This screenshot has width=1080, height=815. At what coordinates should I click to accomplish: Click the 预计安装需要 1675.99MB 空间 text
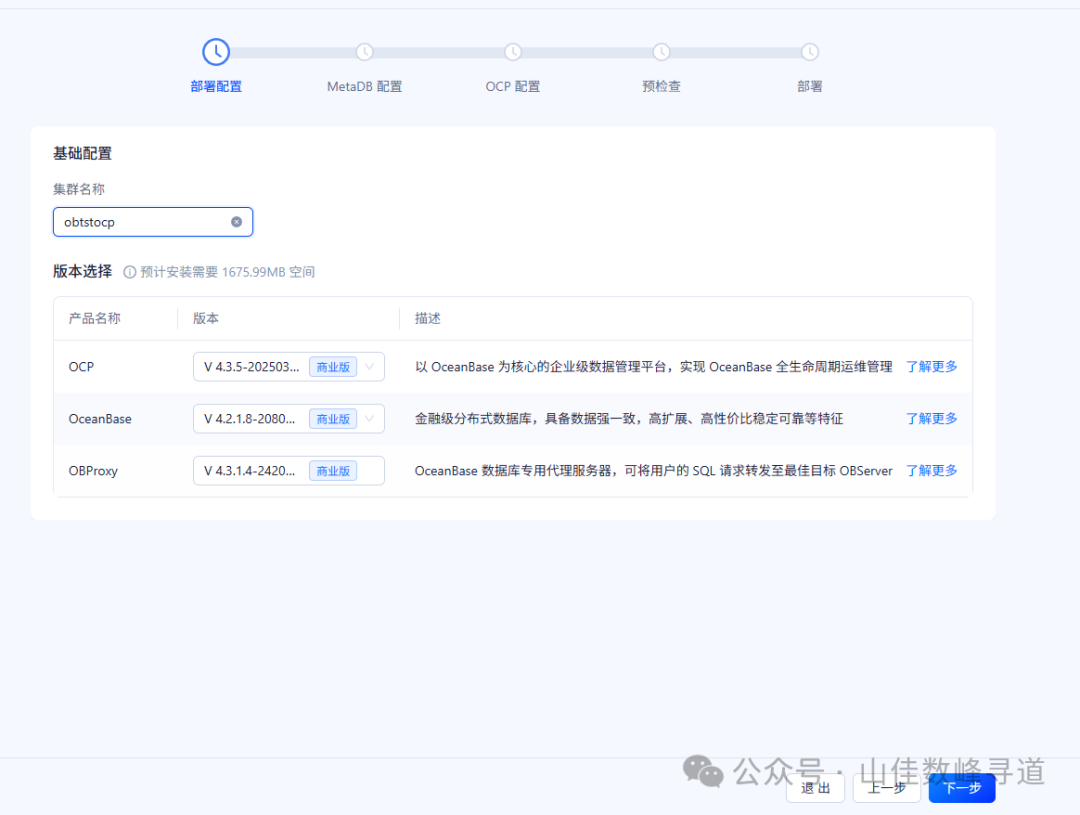click(x=227, y=272)
